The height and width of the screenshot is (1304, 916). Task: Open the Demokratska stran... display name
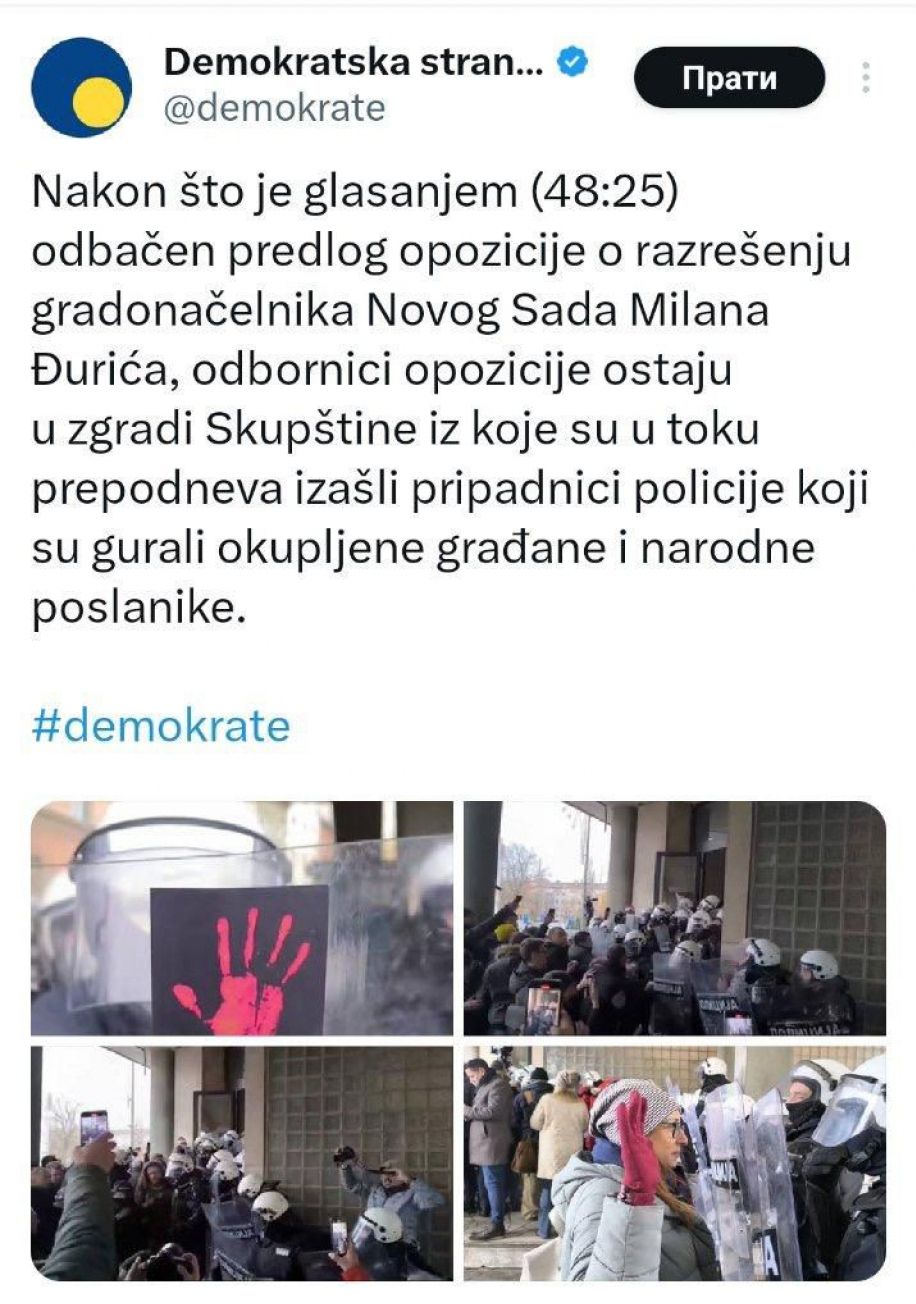(353, 62)
